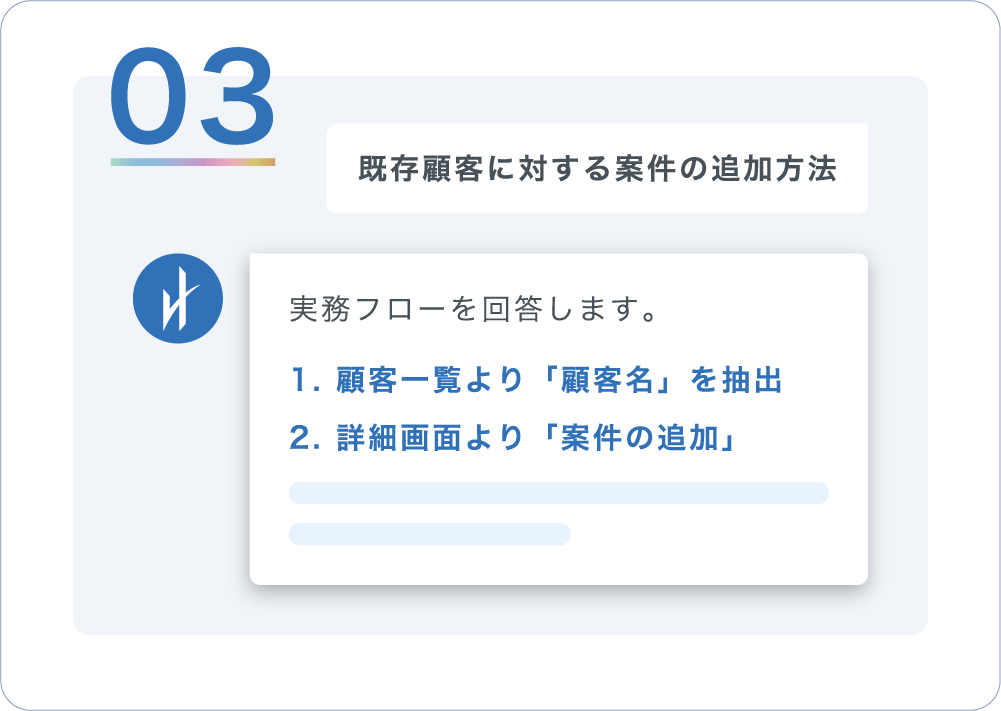Select the question bubble 既存顧客に対する案件の追加方法
The image size is (1001, 711).
[x=597, y=168]
